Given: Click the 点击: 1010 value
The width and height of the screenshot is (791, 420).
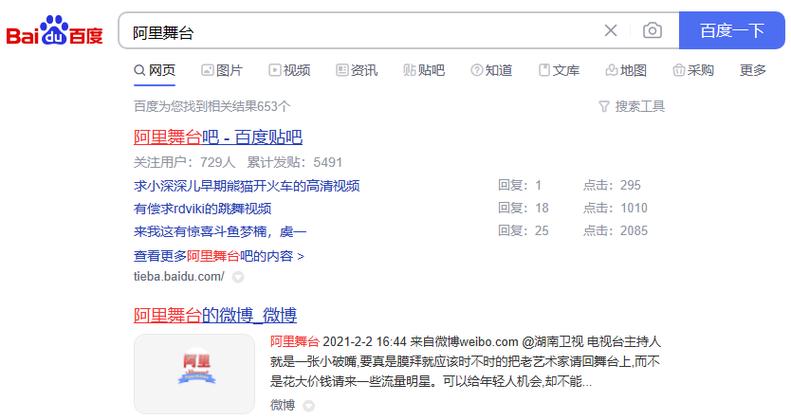Looking at the screenshot, I should 615,208.
